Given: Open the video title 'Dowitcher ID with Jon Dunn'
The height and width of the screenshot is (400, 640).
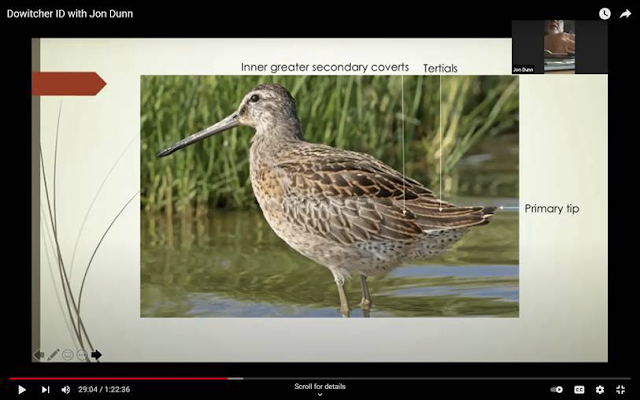Looking at the screenshot, I should (70, 14).
